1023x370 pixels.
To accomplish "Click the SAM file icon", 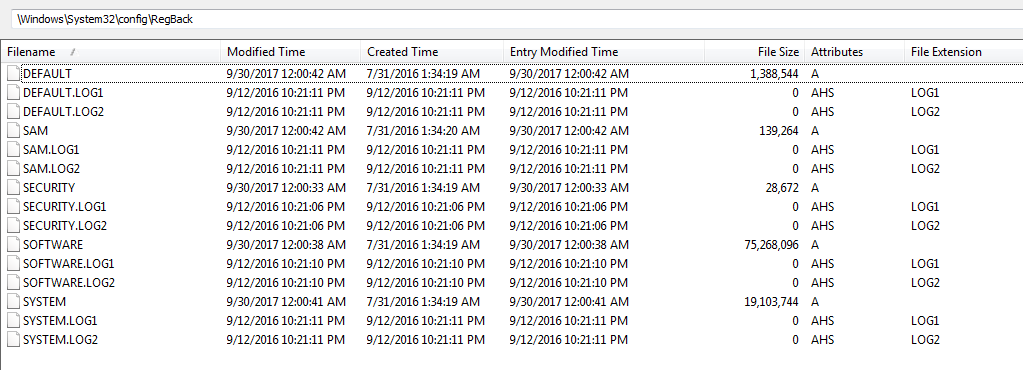I will (x=13, y=131).
